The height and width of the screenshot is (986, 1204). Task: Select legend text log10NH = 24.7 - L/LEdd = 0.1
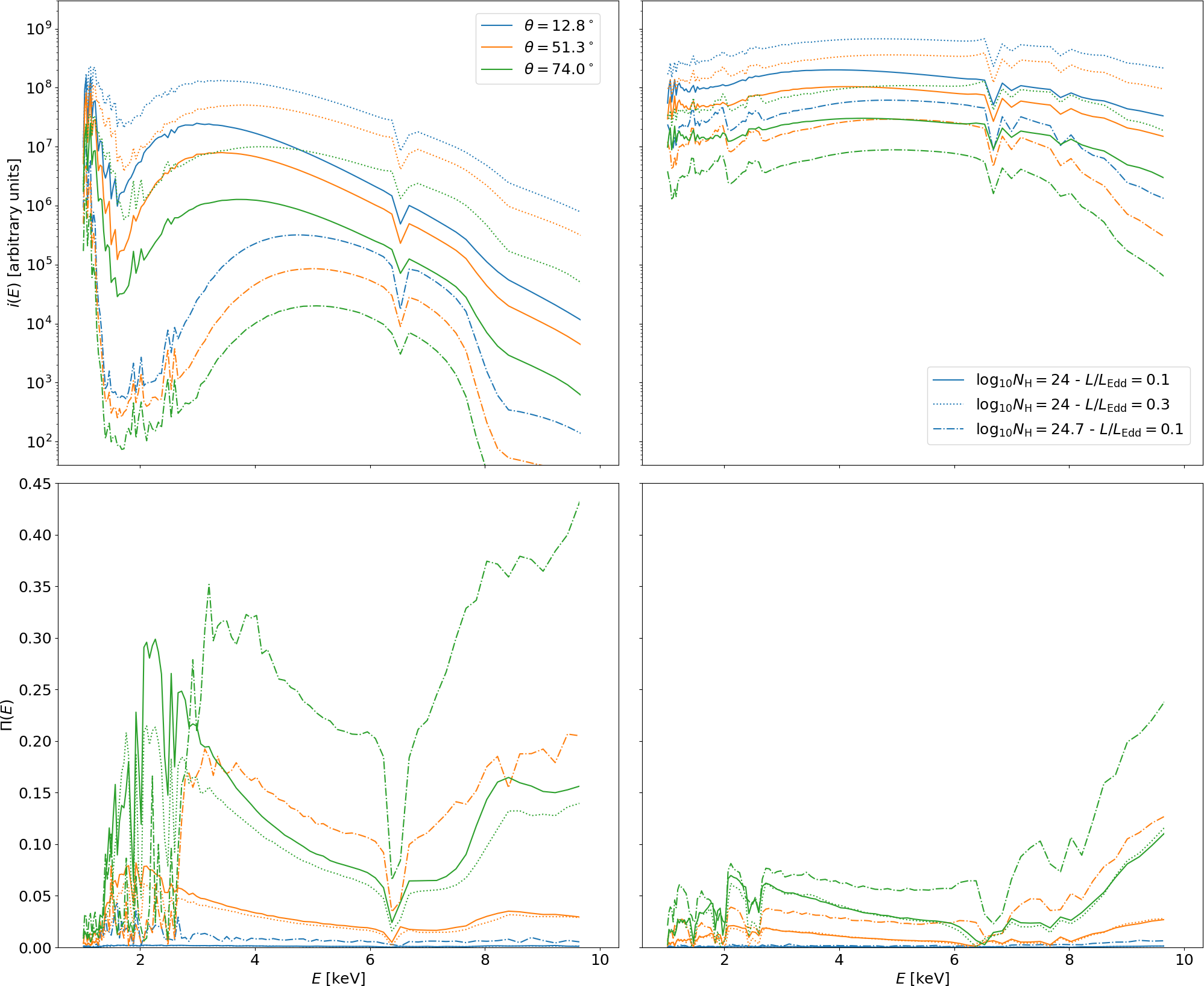click(x=1080, y=429)
